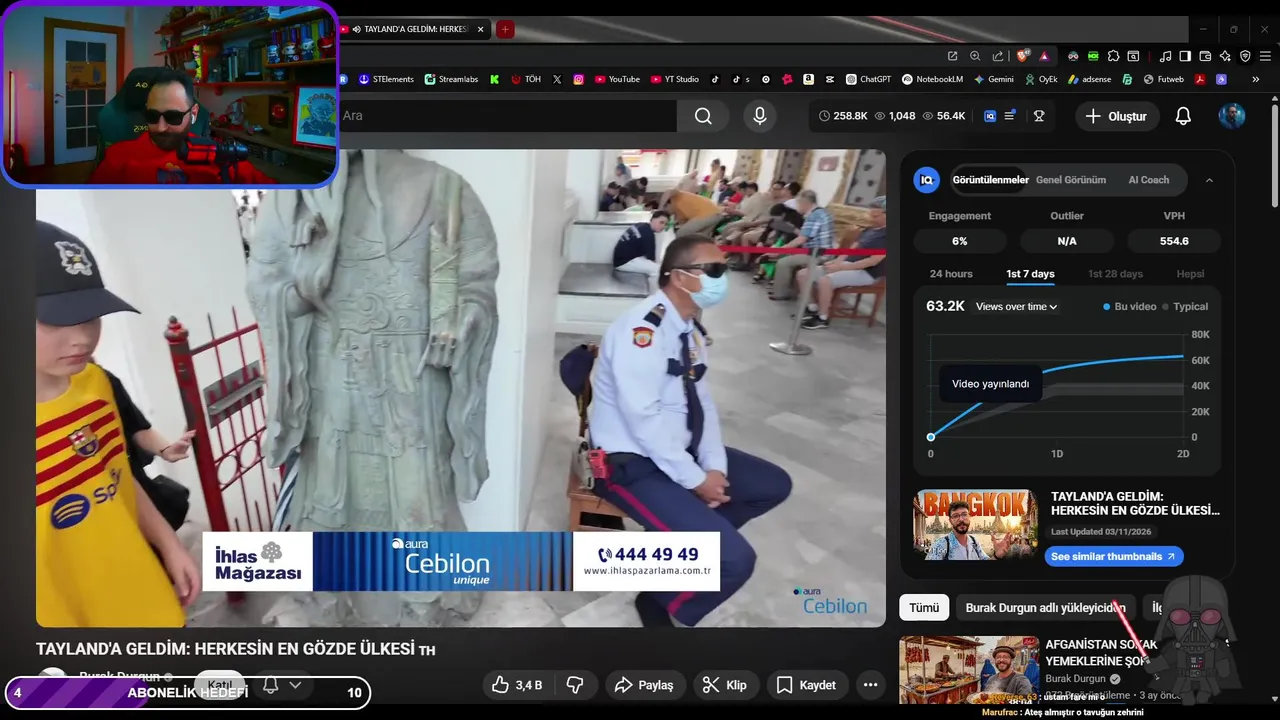The image size is (1280, 720).
Task: Like the video with thumbs up
Action: click(516, 685)
